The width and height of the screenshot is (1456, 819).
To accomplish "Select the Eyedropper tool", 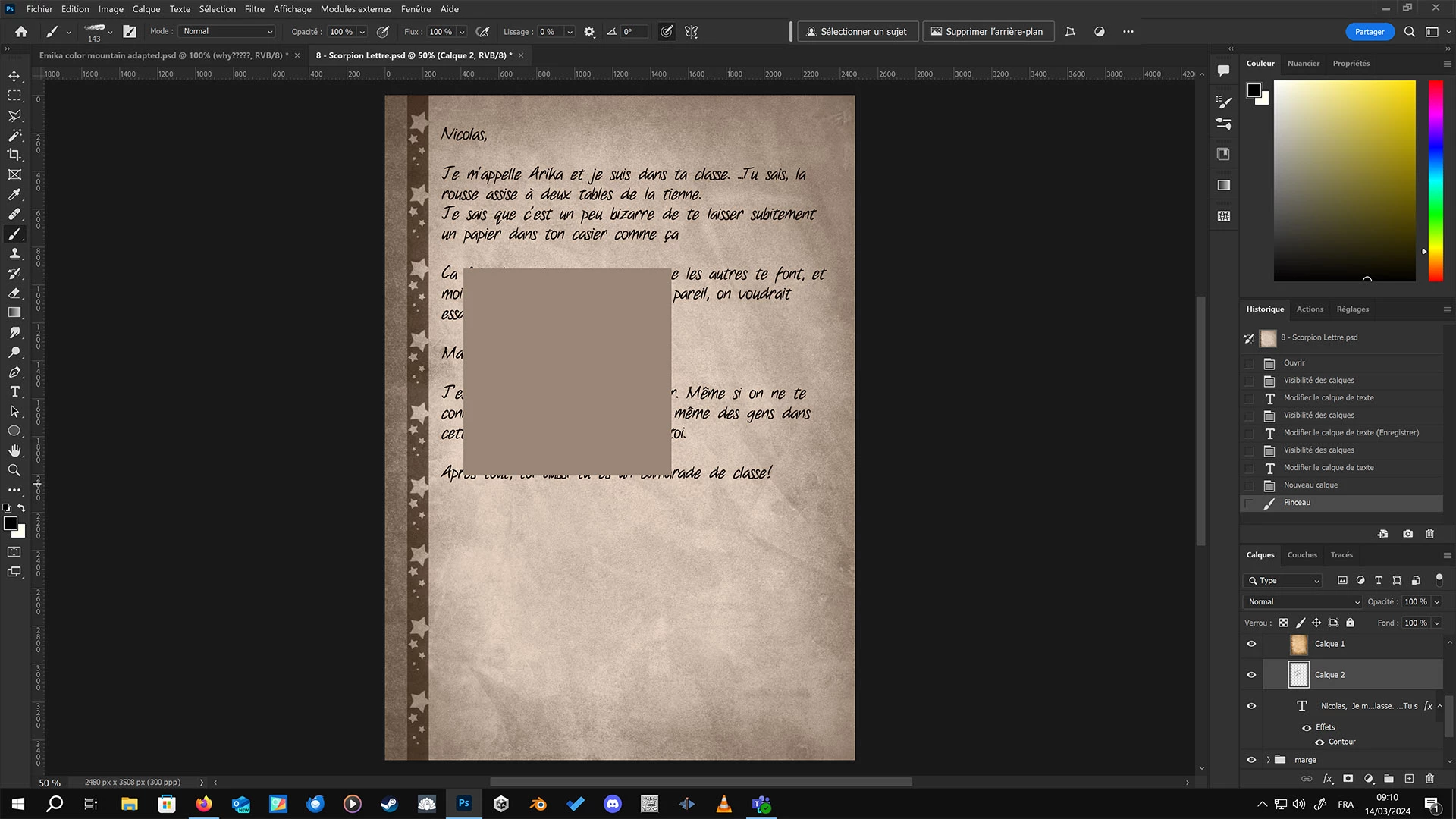I will coord(14,194).
